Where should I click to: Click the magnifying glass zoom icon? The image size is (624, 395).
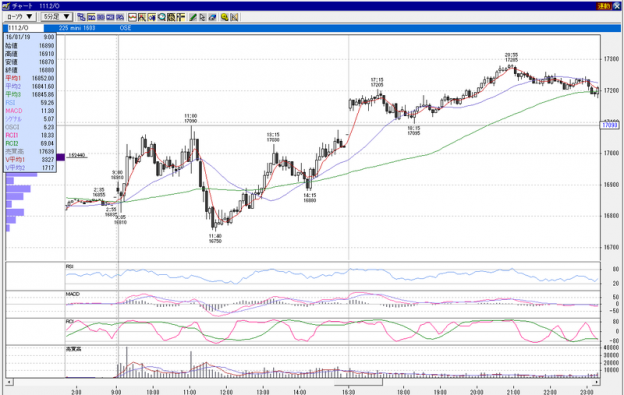pos(162,17)
